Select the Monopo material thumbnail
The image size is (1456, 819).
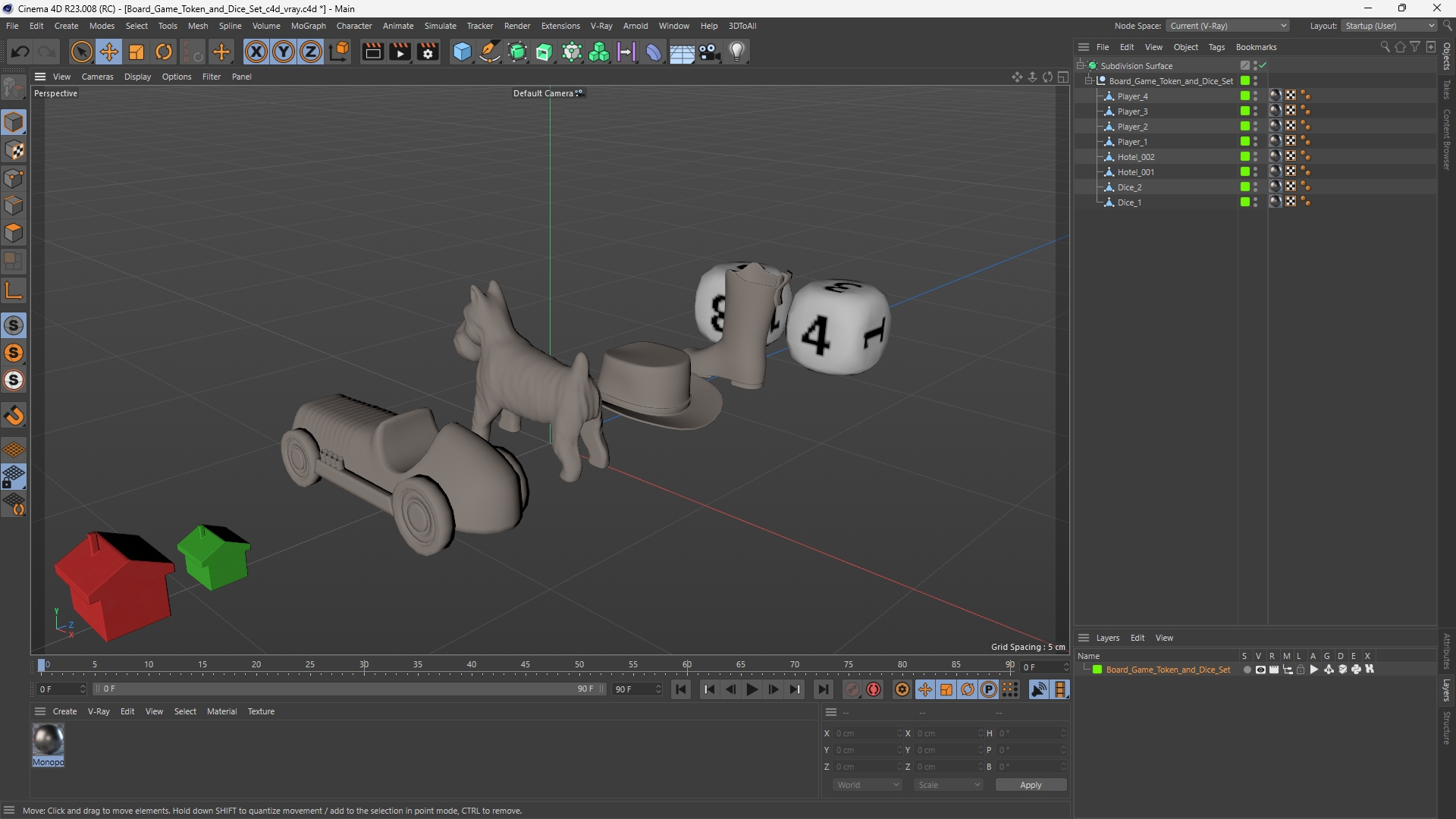point(48,740)
